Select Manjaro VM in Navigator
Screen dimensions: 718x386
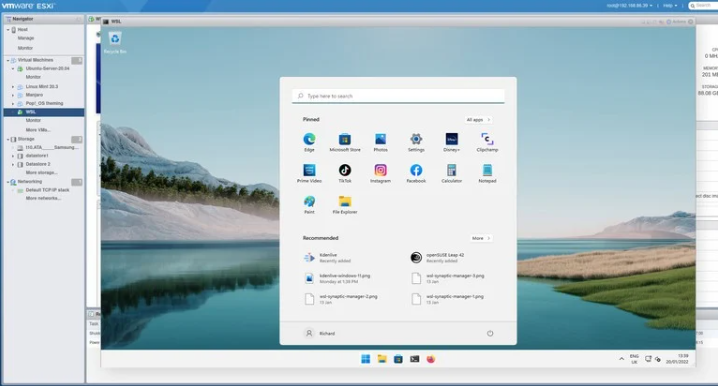pyautogui.click(x=34, y=95)
